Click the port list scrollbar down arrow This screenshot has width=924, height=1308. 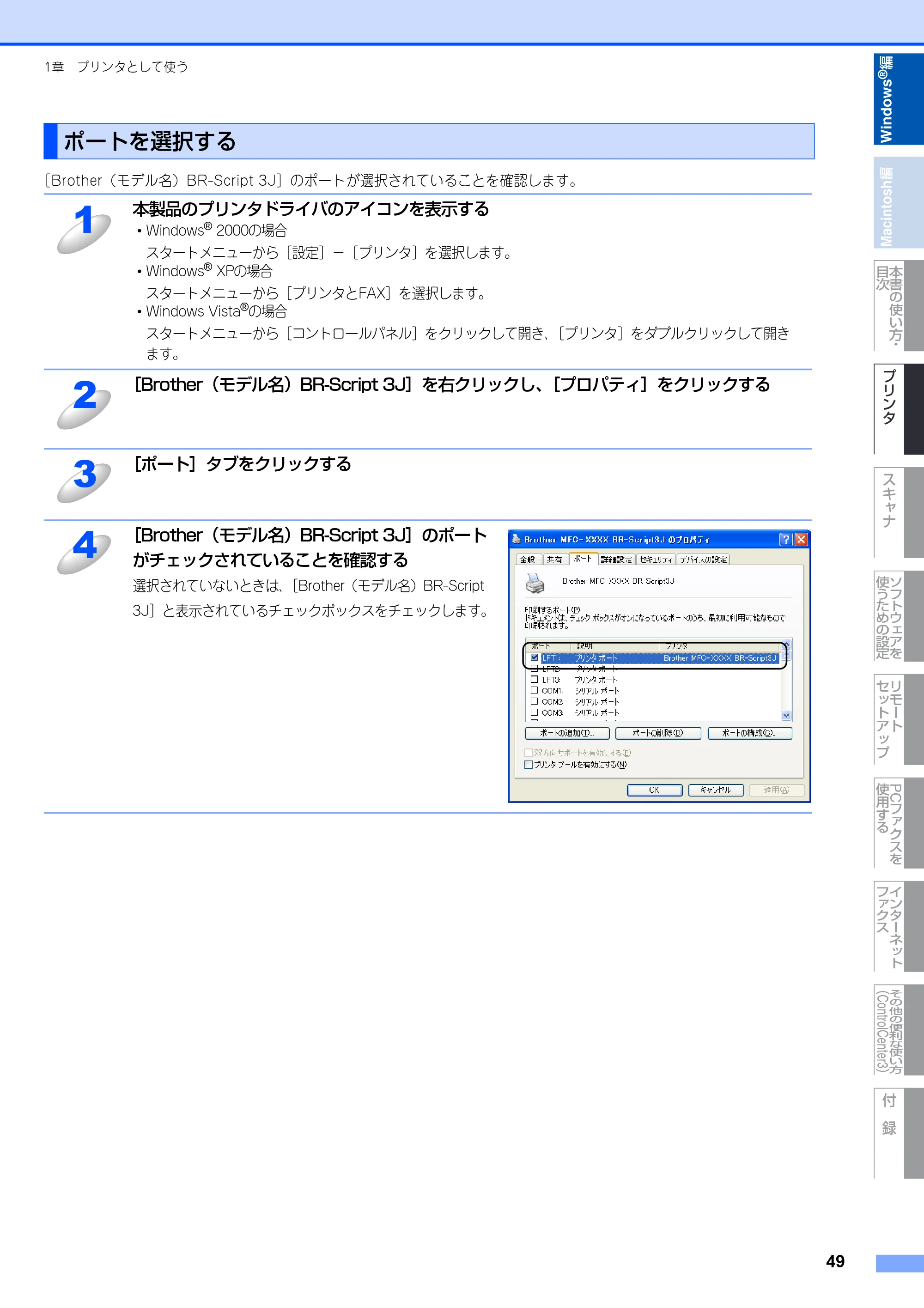coord(786,716)
